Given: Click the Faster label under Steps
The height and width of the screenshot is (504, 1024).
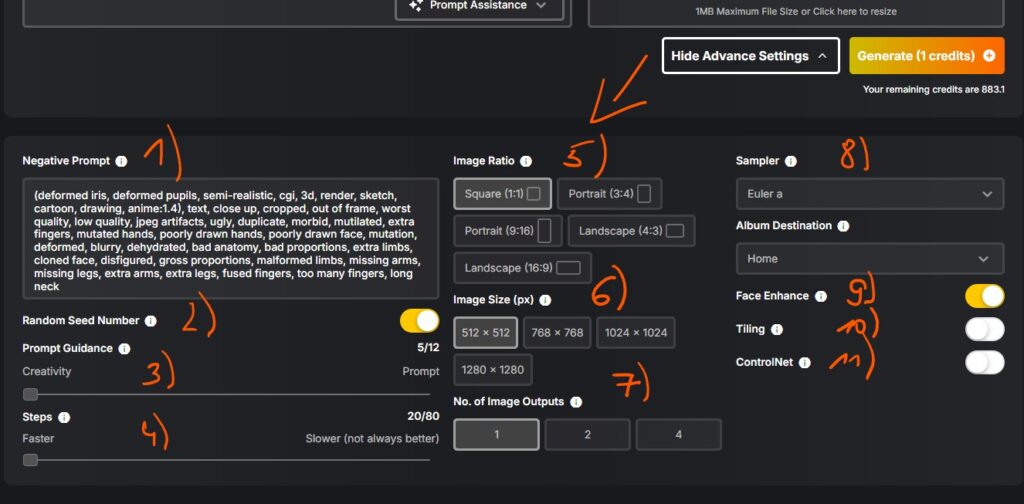Looking at the screenshot, I should pyautogui.click(x=38, y=439).
